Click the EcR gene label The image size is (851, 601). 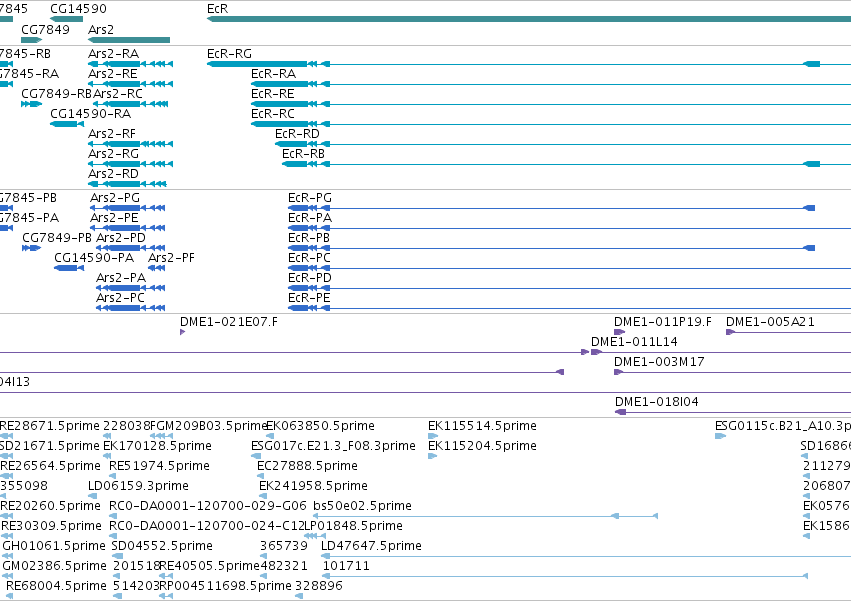coord(218,9)
